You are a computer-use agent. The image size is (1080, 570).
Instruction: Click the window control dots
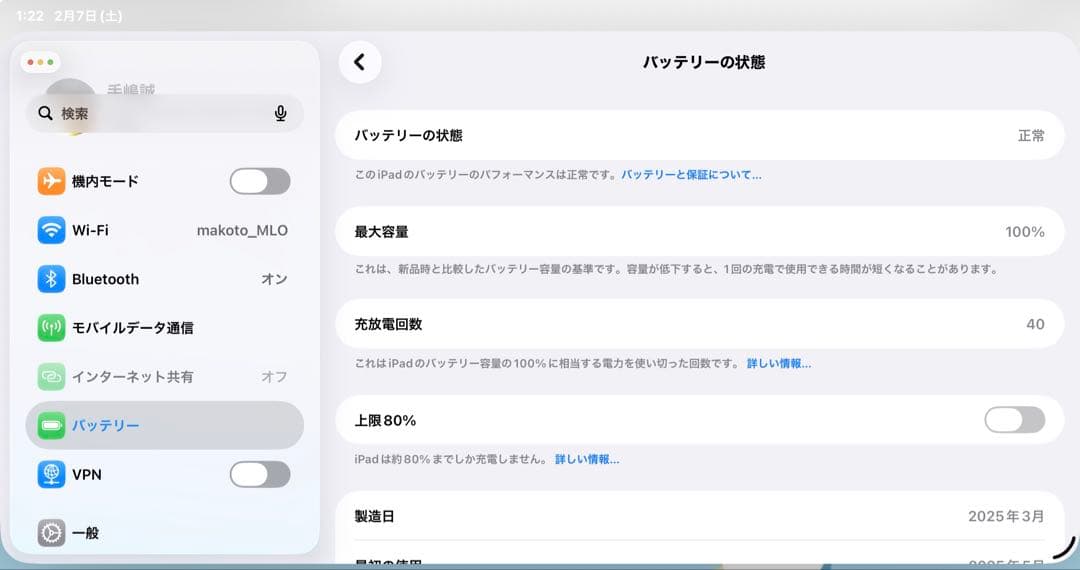click(41, 62)
